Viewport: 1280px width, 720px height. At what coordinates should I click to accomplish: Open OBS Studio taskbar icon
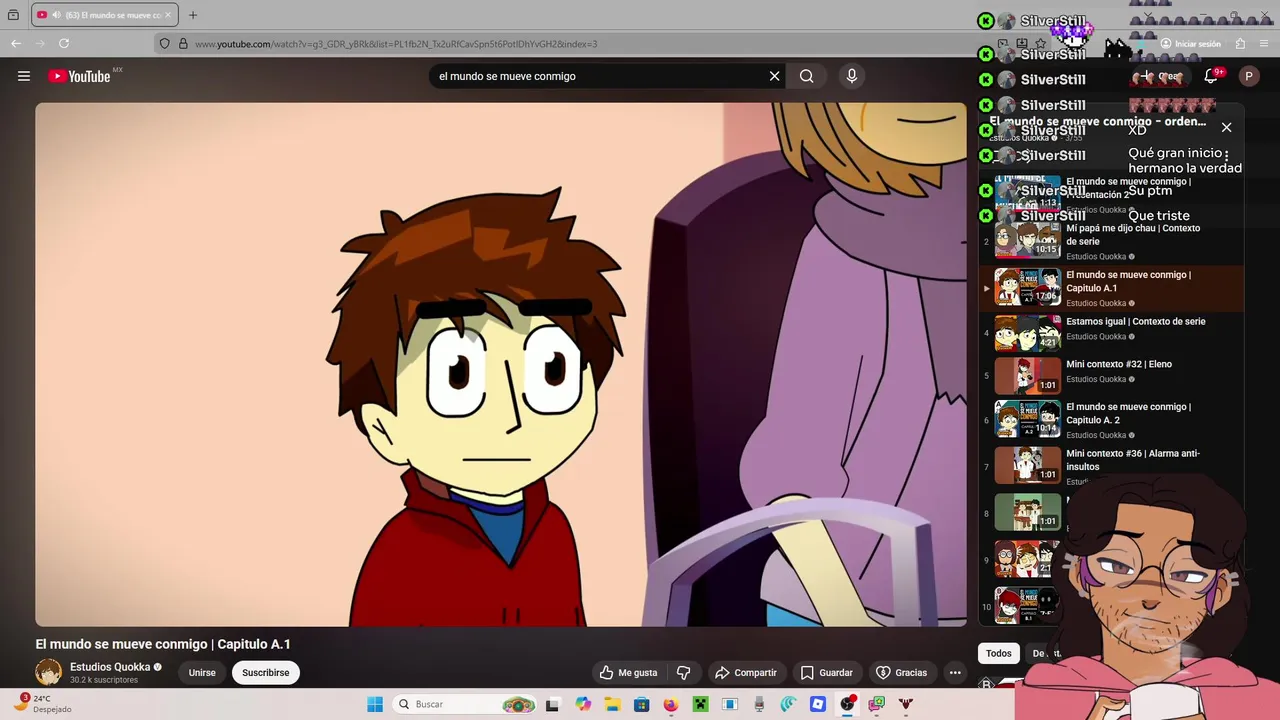click(848, 704)
